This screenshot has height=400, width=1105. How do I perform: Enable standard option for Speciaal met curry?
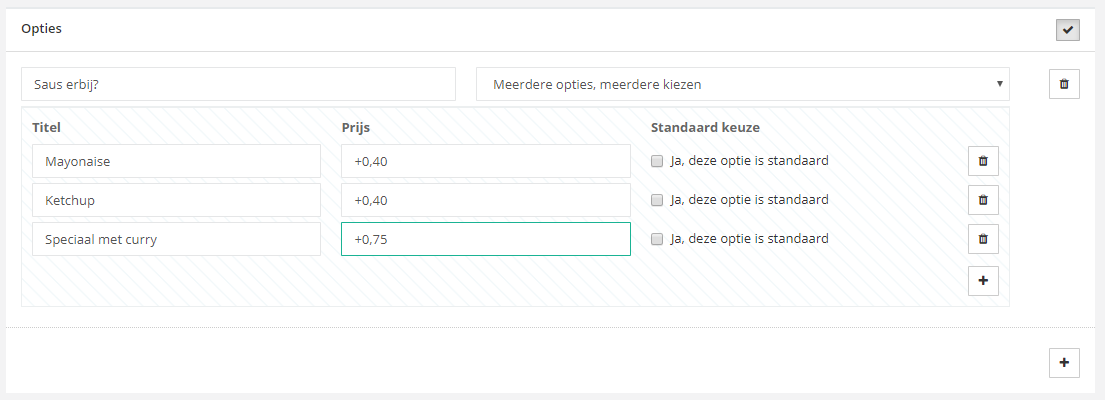point(657,239)
